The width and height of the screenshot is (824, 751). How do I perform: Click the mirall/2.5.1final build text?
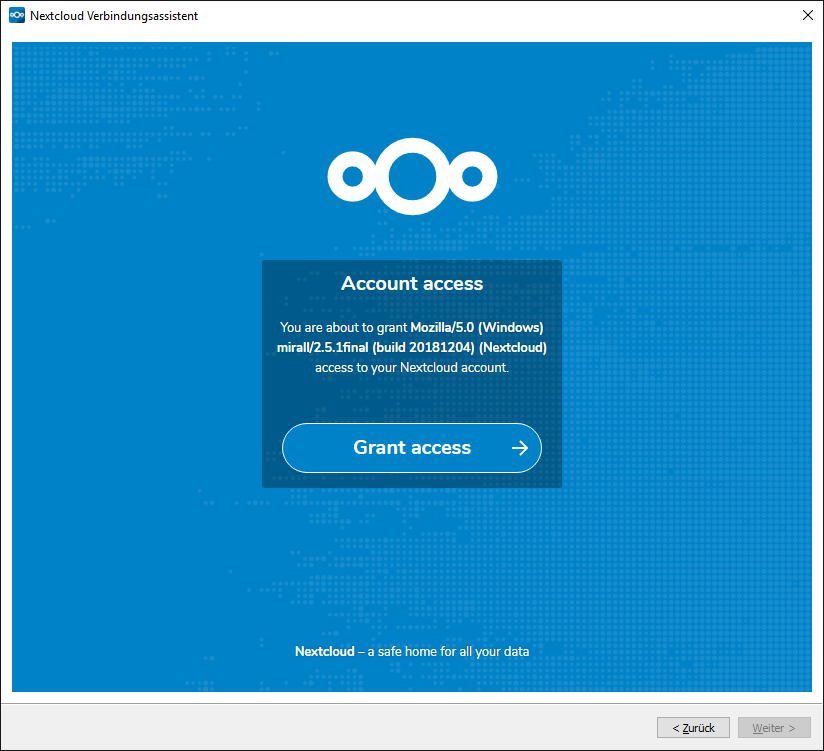[412, 347]
